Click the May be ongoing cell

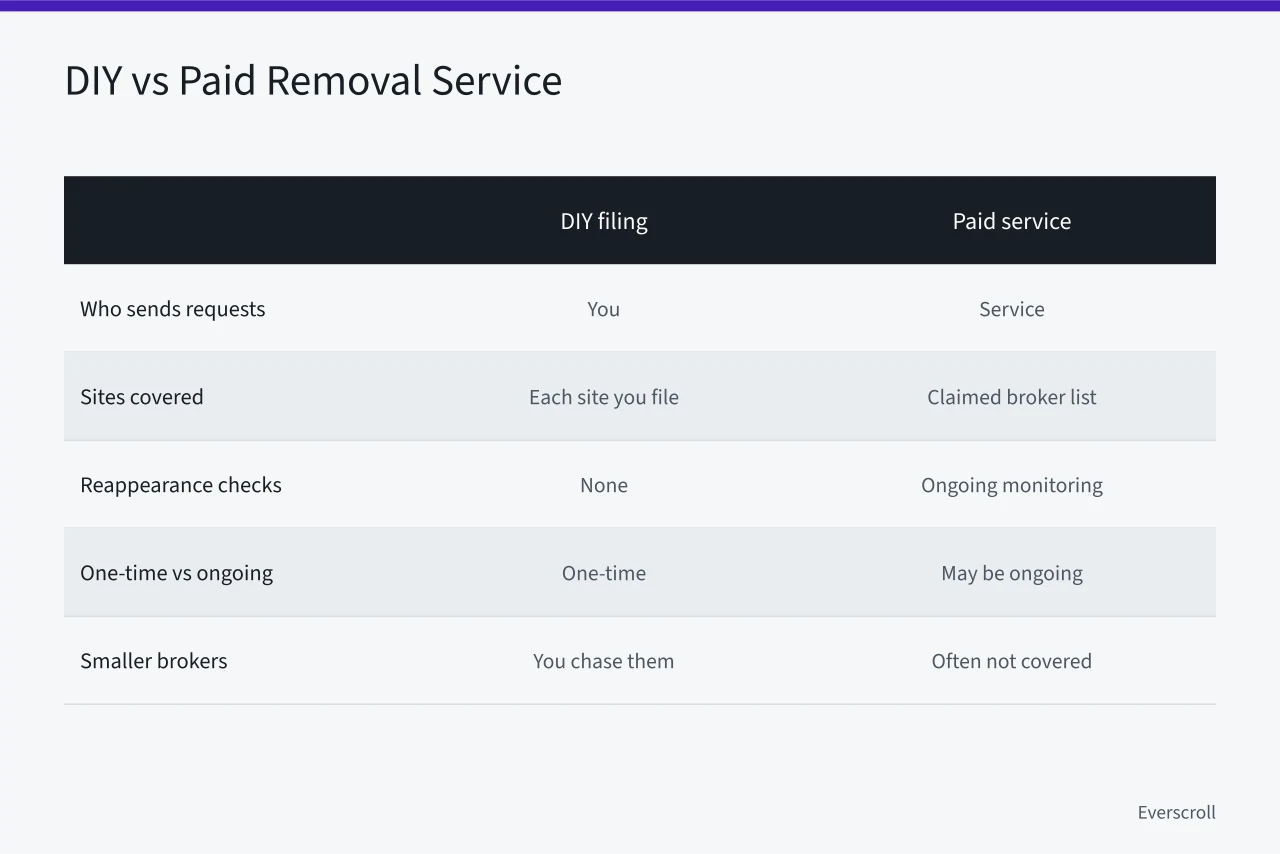1011,573
